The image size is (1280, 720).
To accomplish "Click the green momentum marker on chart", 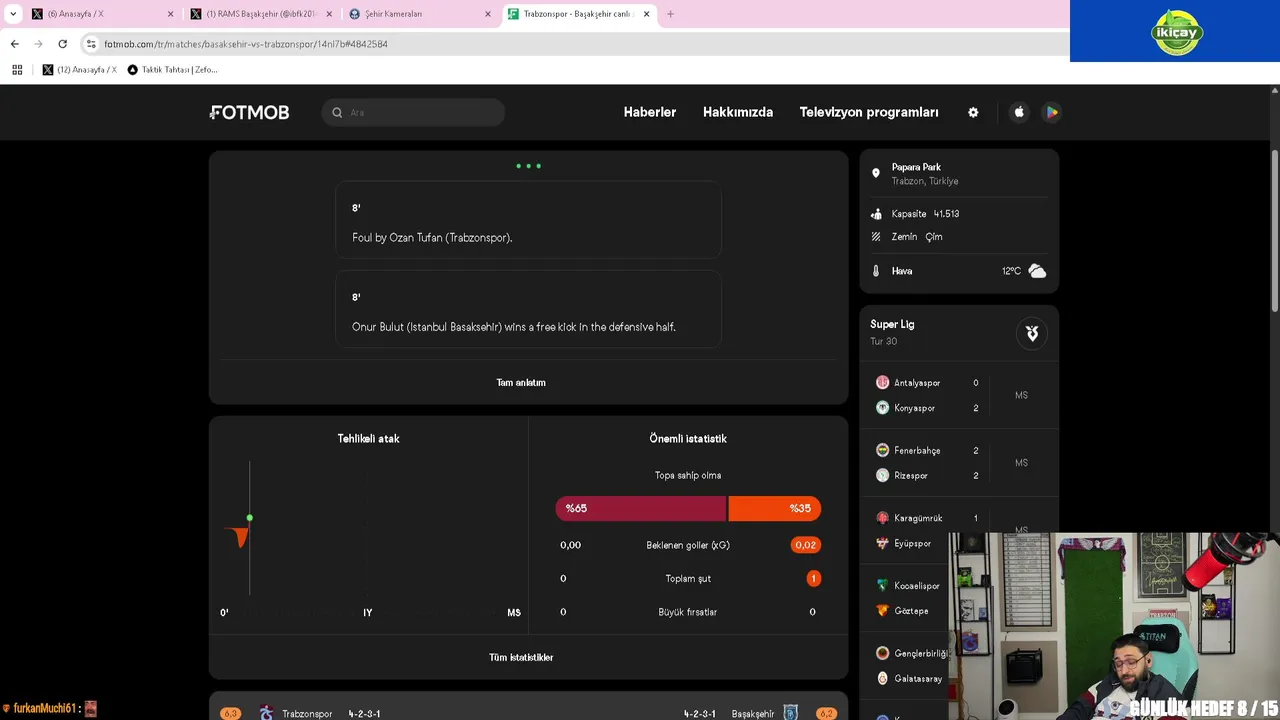I will [x=250, y=518].
